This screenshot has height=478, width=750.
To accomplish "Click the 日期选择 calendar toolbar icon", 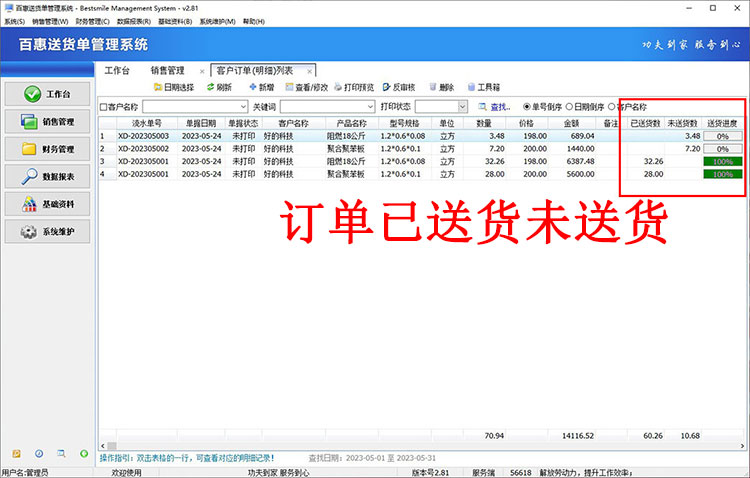I will pyautogui.click(x=156, y=87).
